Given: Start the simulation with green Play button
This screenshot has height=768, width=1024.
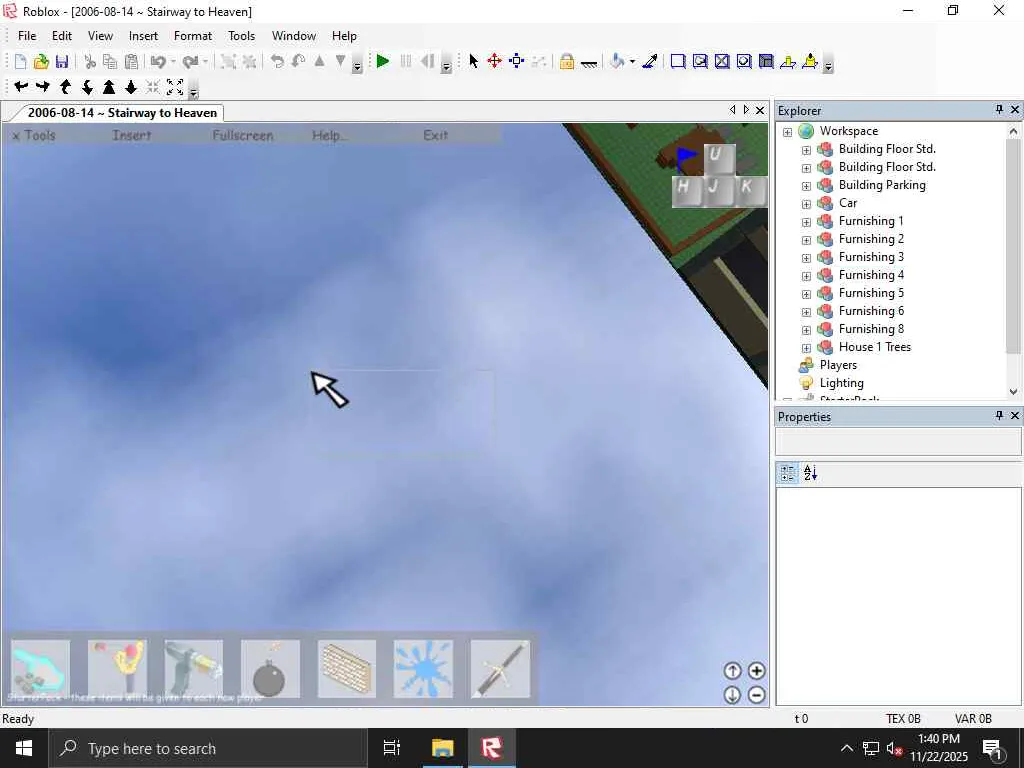Looking at the screenshot, I should pos(383,61).
